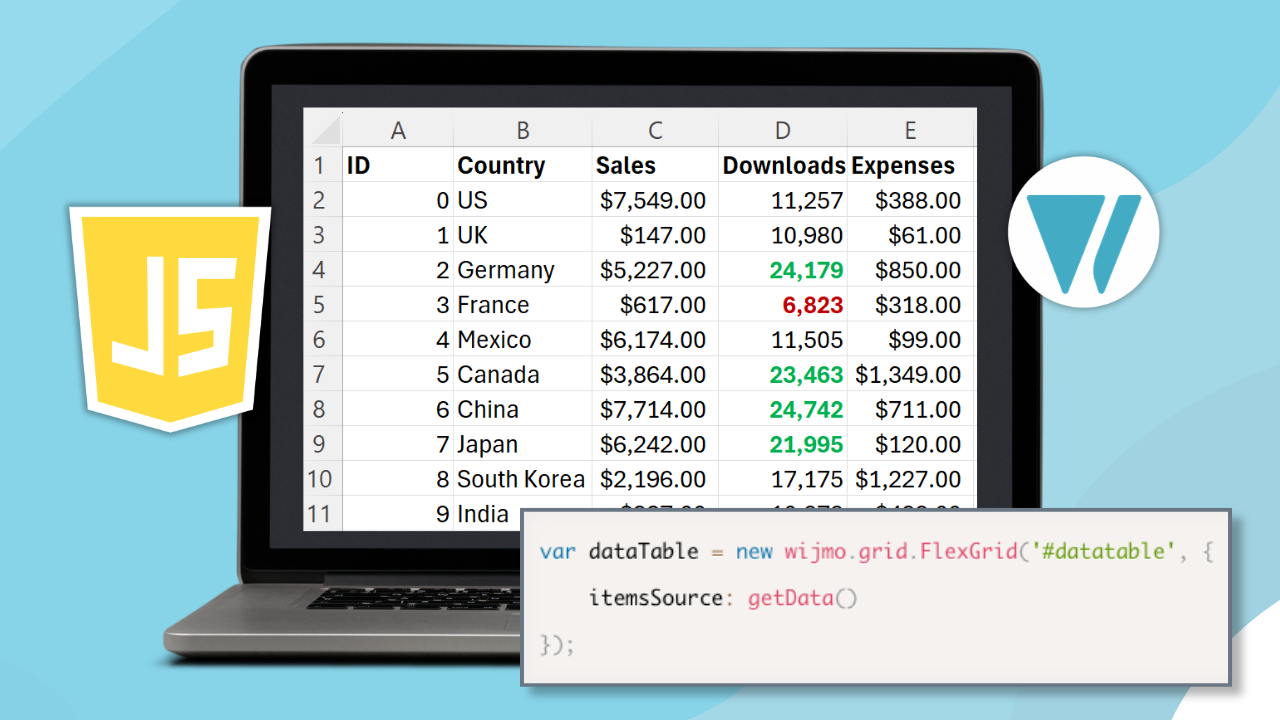Click the $850.00 expenses value
The image size is (1280, 720).
pyautogui.click(x=918, y=271)
